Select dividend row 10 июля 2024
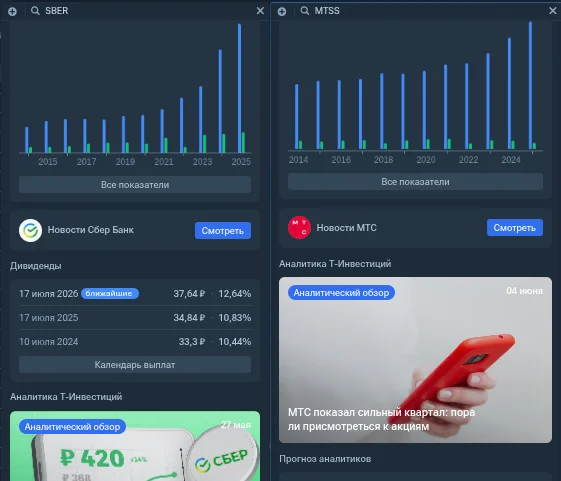 (135, 342)
